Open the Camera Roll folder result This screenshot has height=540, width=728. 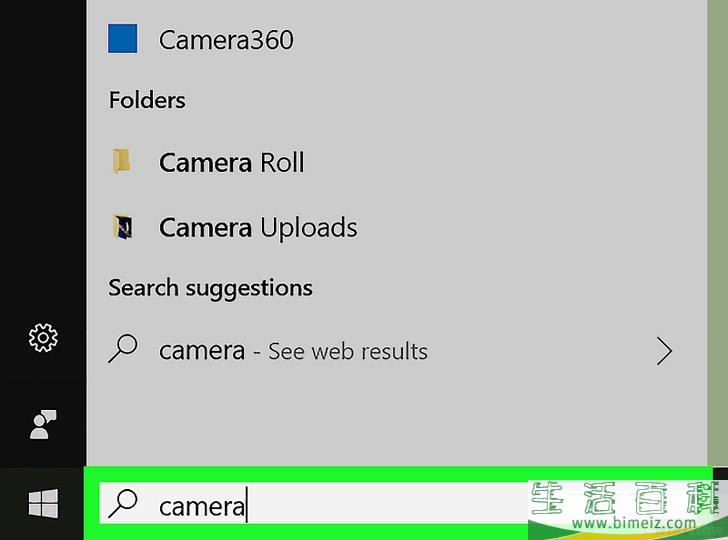tap(231, 163)
